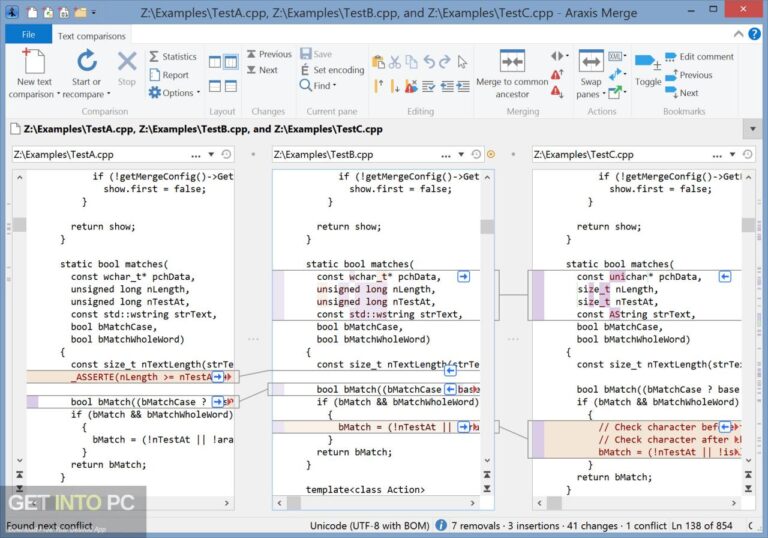Open TestA.cpp path history dropdown arrow
Screen dimensions: 768x538
[211, 155]
